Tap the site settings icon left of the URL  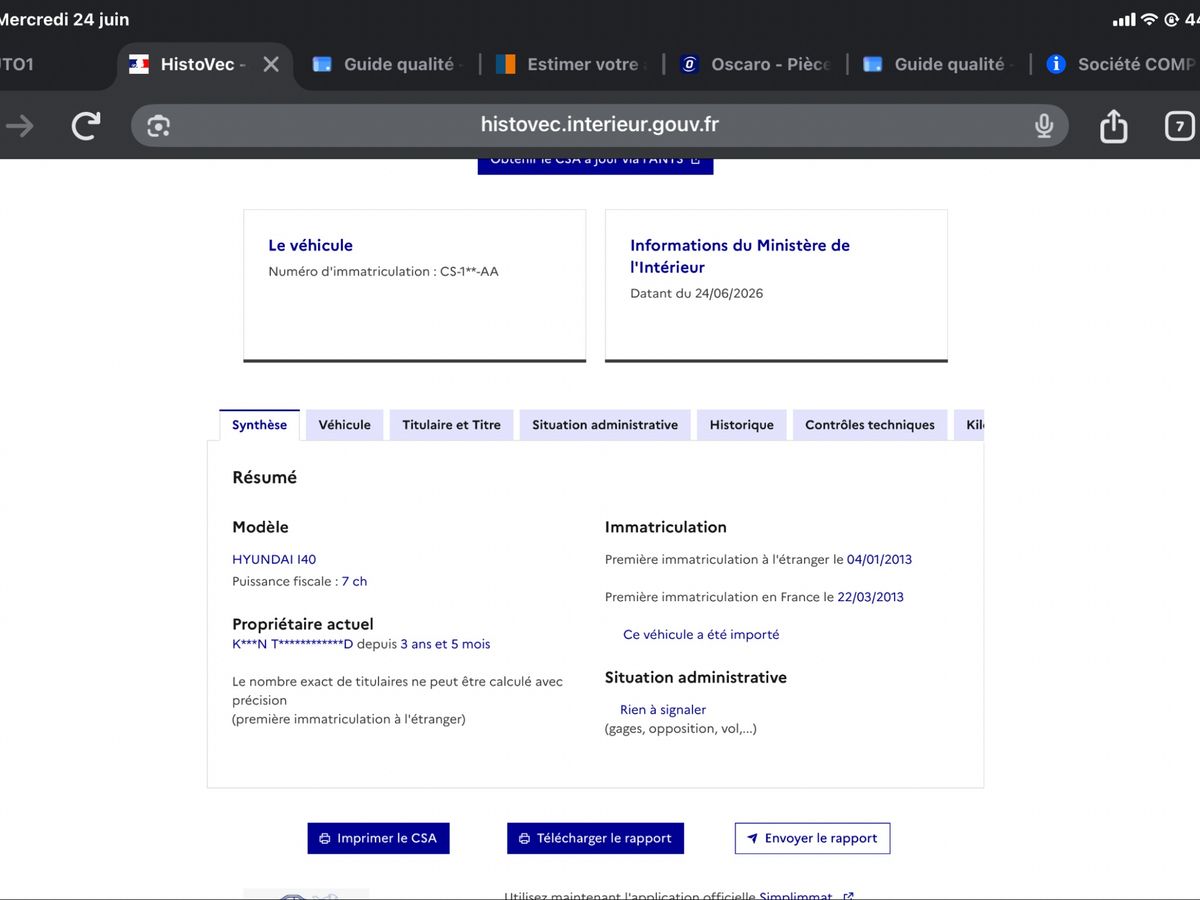pyautogui.click(x=158, y=126)
